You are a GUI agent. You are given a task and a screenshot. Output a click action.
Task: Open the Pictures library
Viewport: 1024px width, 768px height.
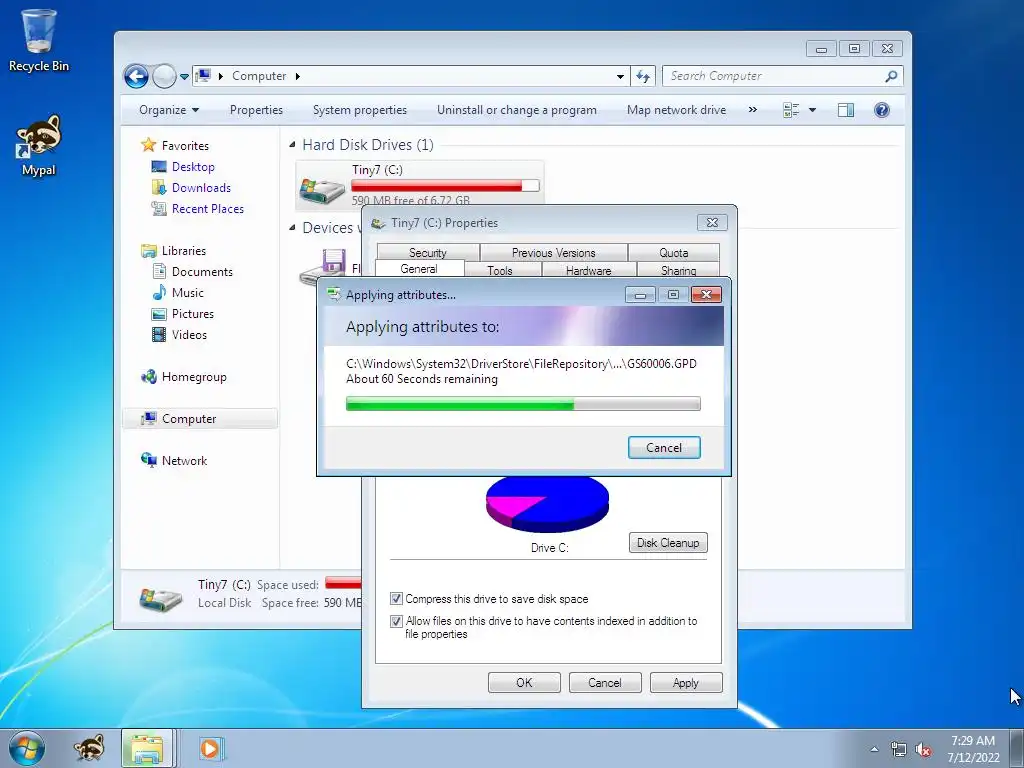[x=193, y=313]
